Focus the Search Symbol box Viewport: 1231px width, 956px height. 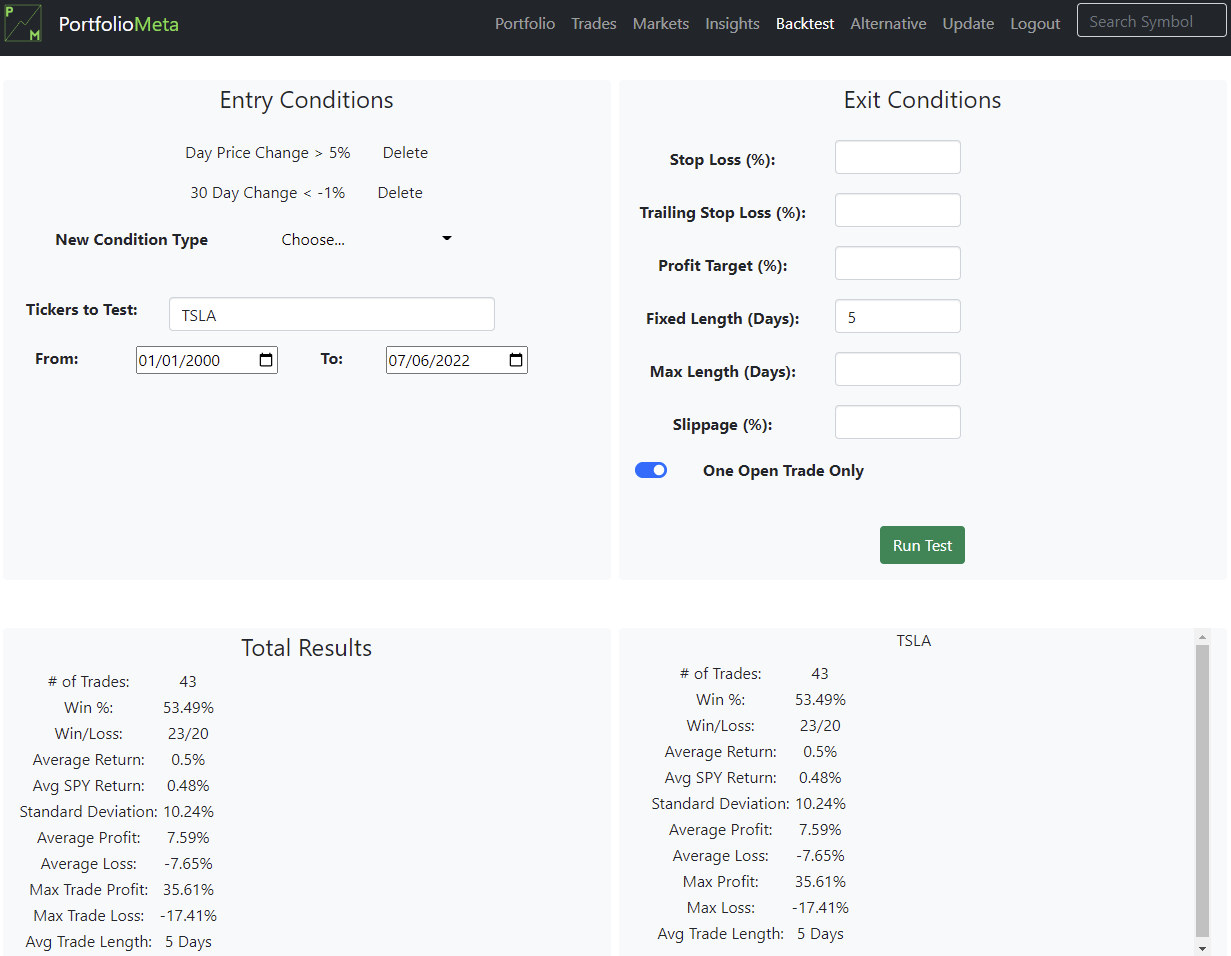click(x=1151, y=21)
